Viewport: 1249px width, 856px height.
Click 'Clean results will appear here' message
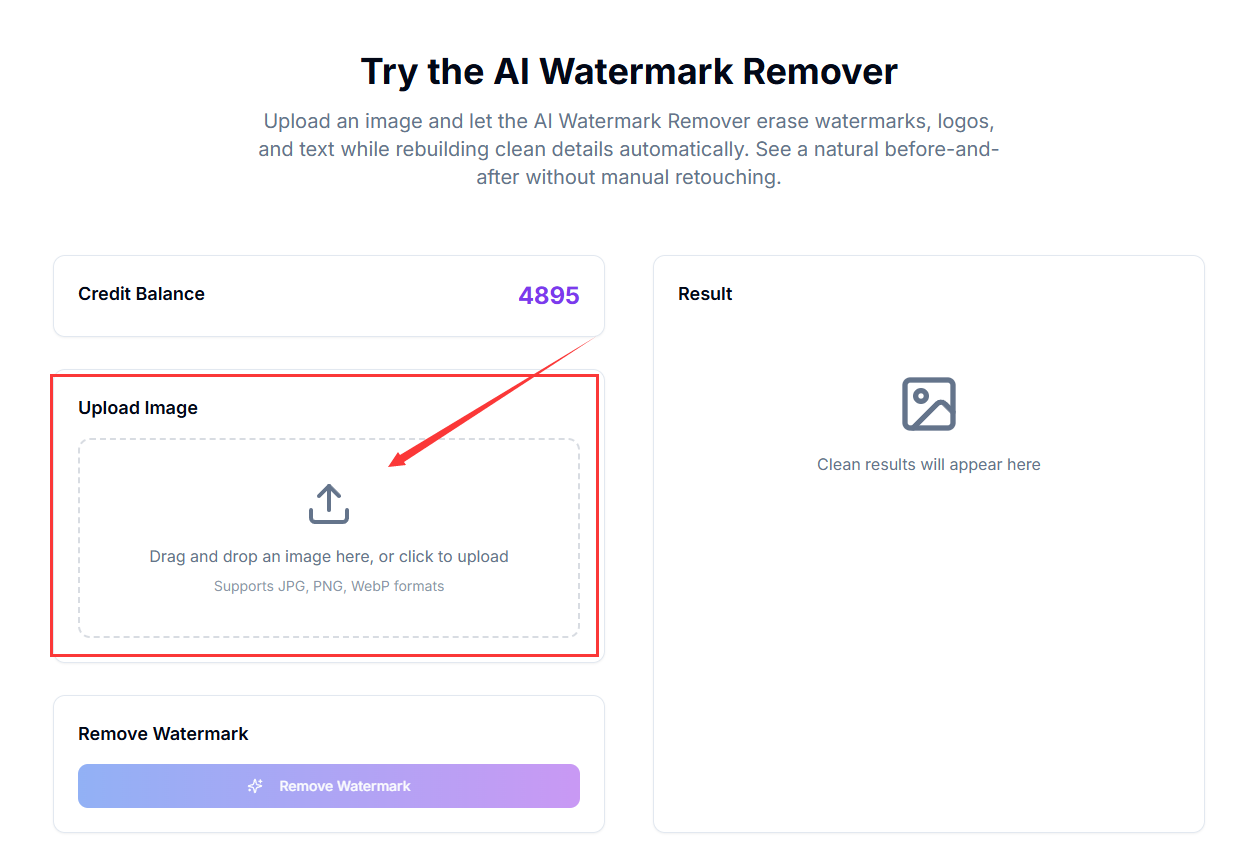928,464
